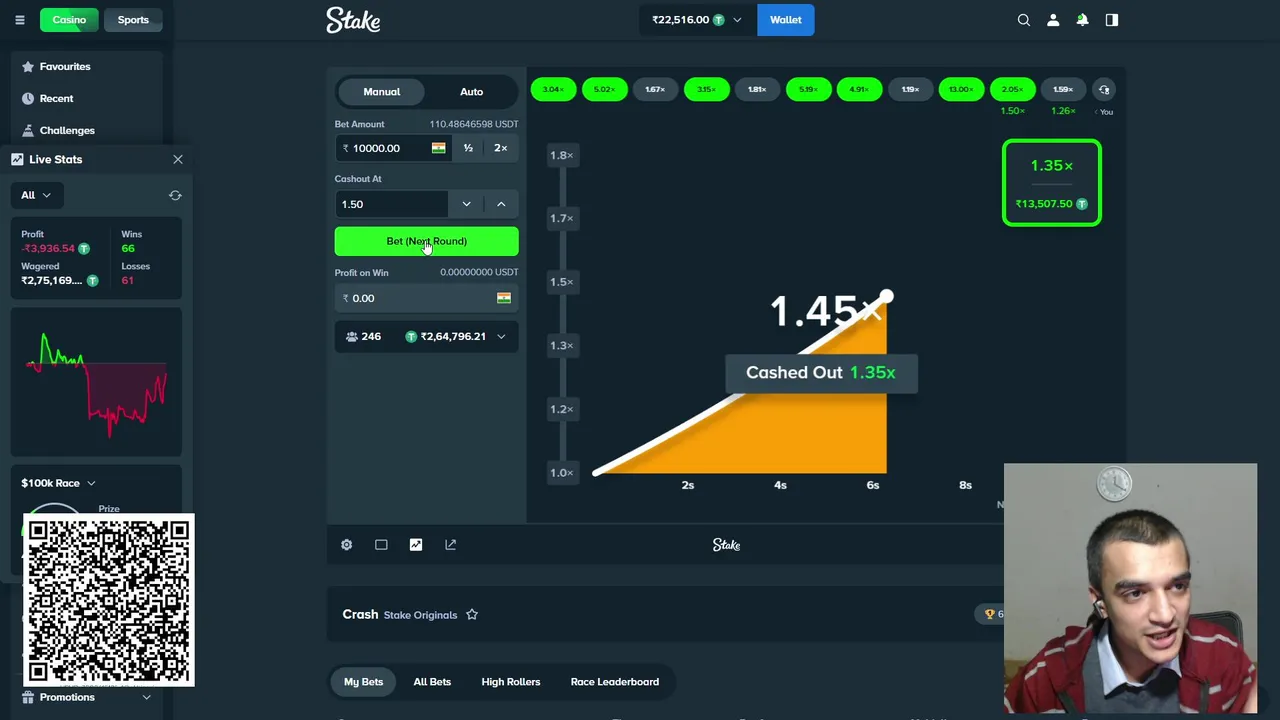The image size is (1280, 720).
Task: Refresh the Live Stats panel
Action: pos(175,195)
